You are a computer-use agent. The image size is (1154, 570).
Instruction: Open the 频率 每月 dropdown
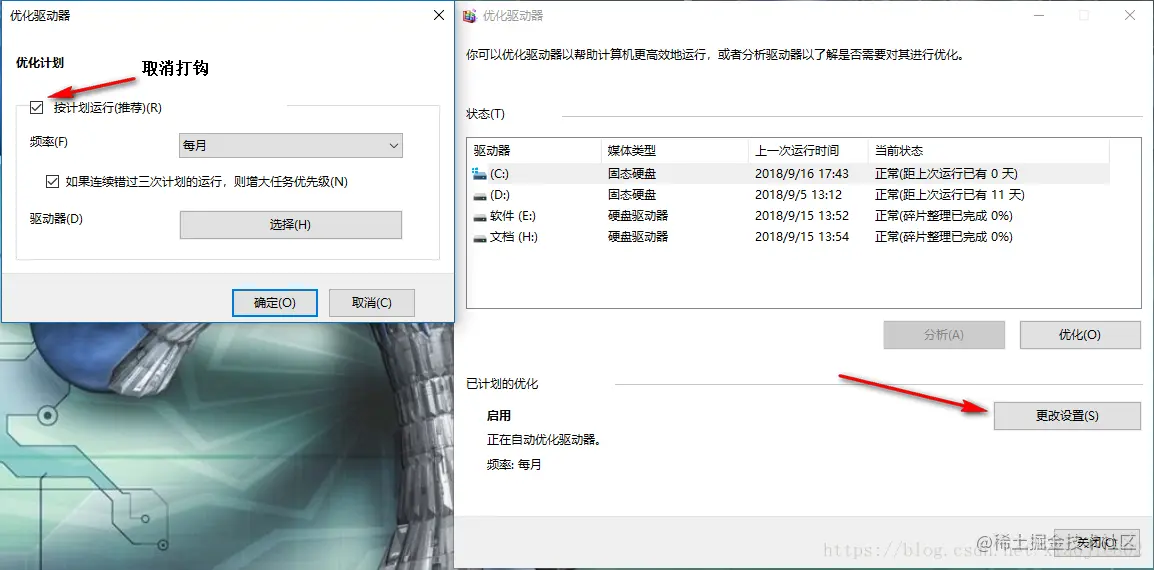pos(291,146)
